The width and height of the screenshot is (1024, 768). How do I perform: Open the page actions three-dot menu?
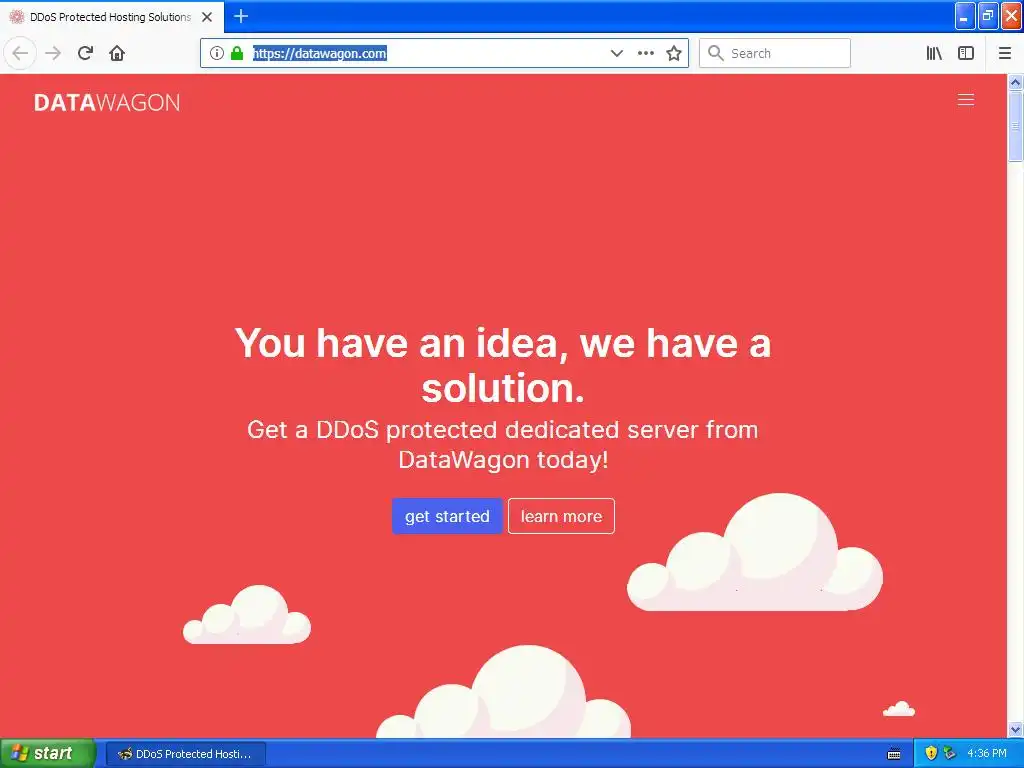pyautogui.click(x=645, y=53)
